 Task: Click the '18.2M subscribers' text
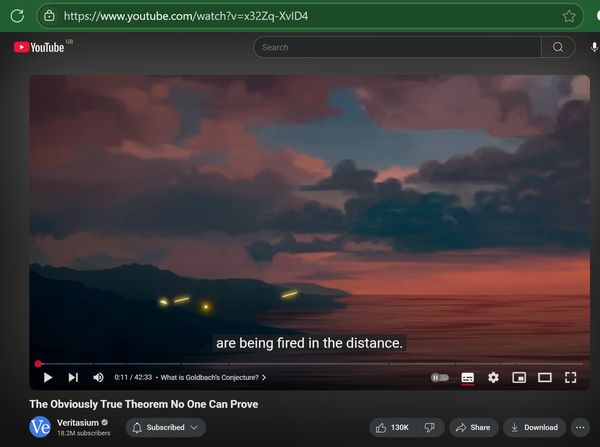[83, 433]
